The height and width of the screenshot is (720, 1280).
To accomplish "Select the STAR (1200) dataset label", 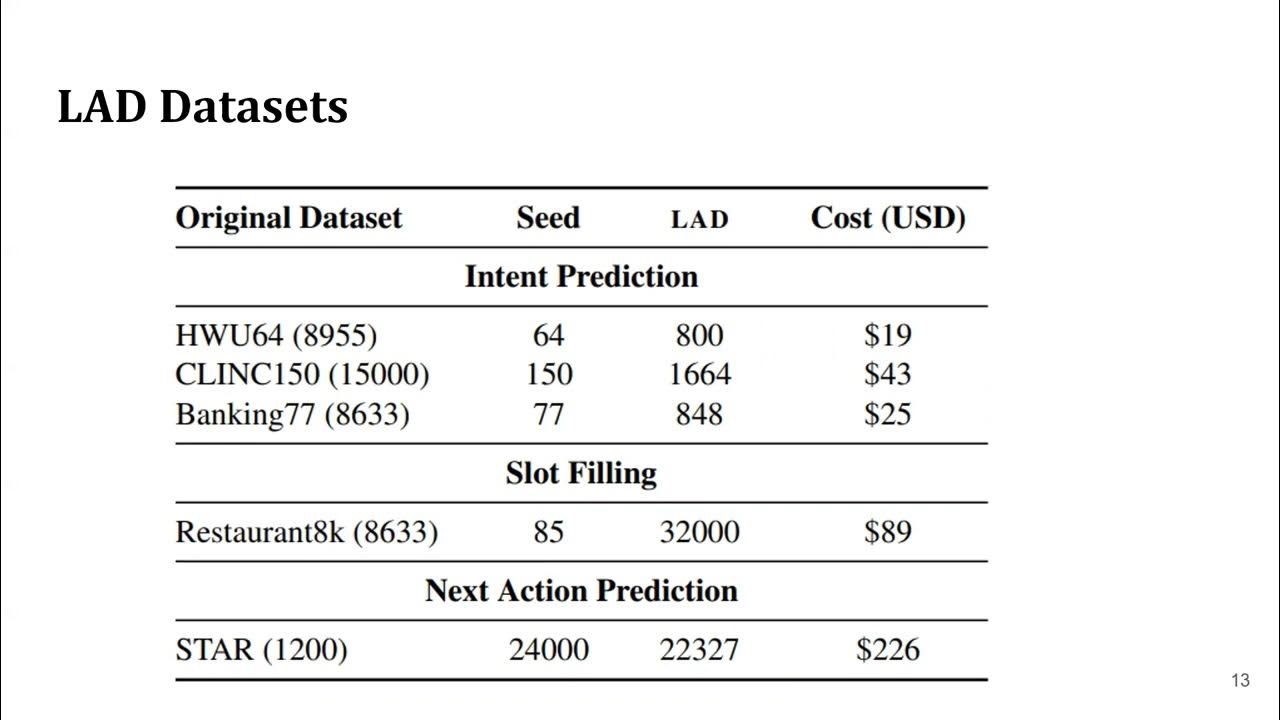I will pos(261,650).
